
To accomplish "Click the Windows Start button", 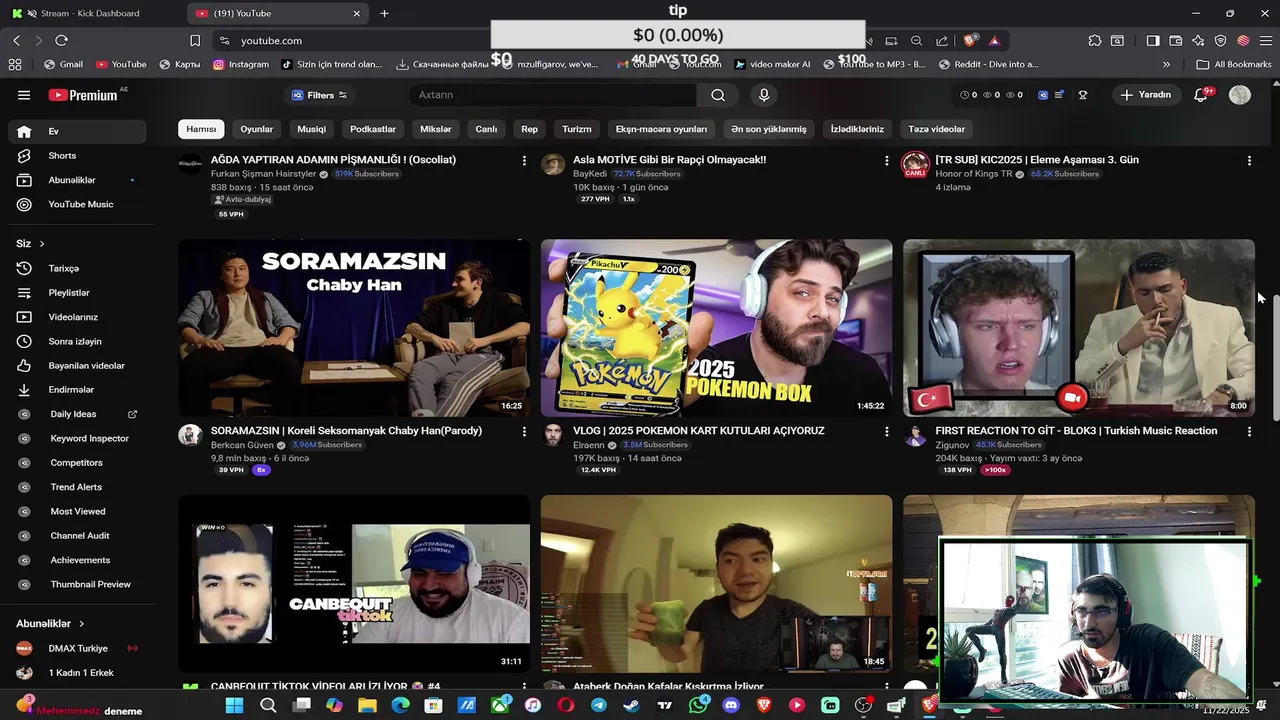I will (234, 705).
